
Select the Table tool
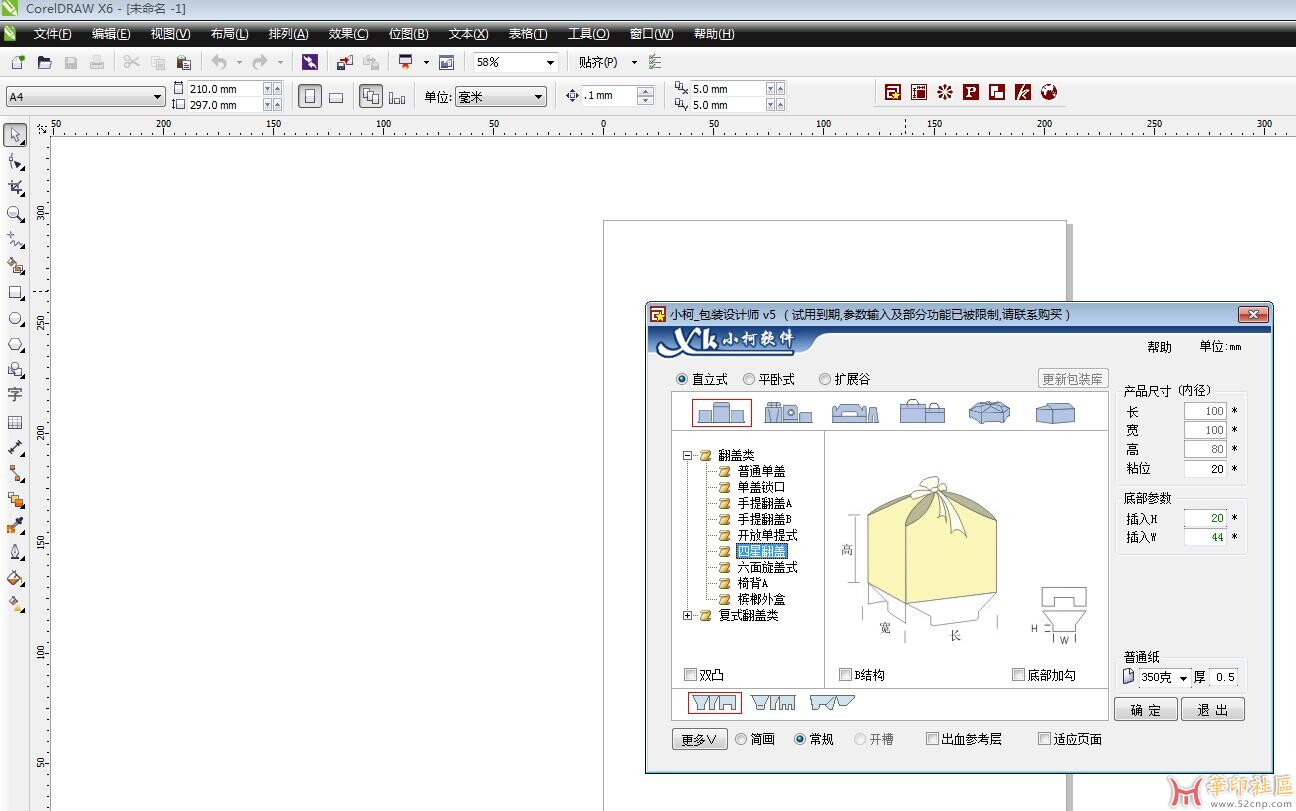click(15, 422)
